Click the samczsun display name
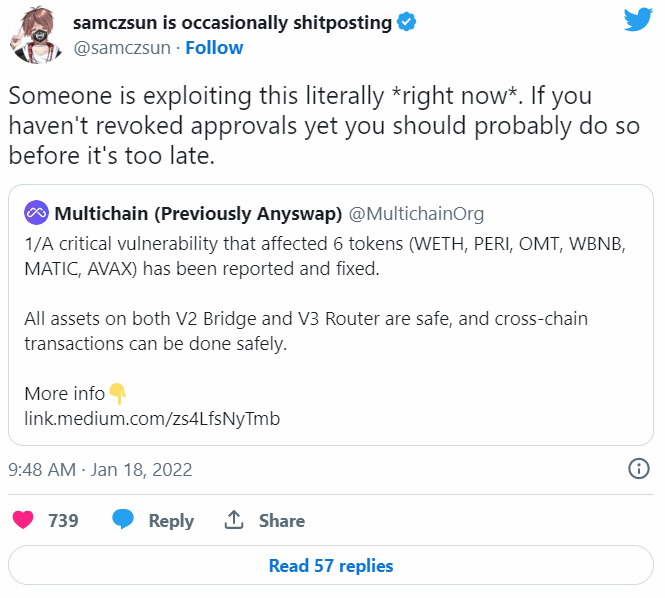The height and width of the screenshot is (598, 665). 232,22
